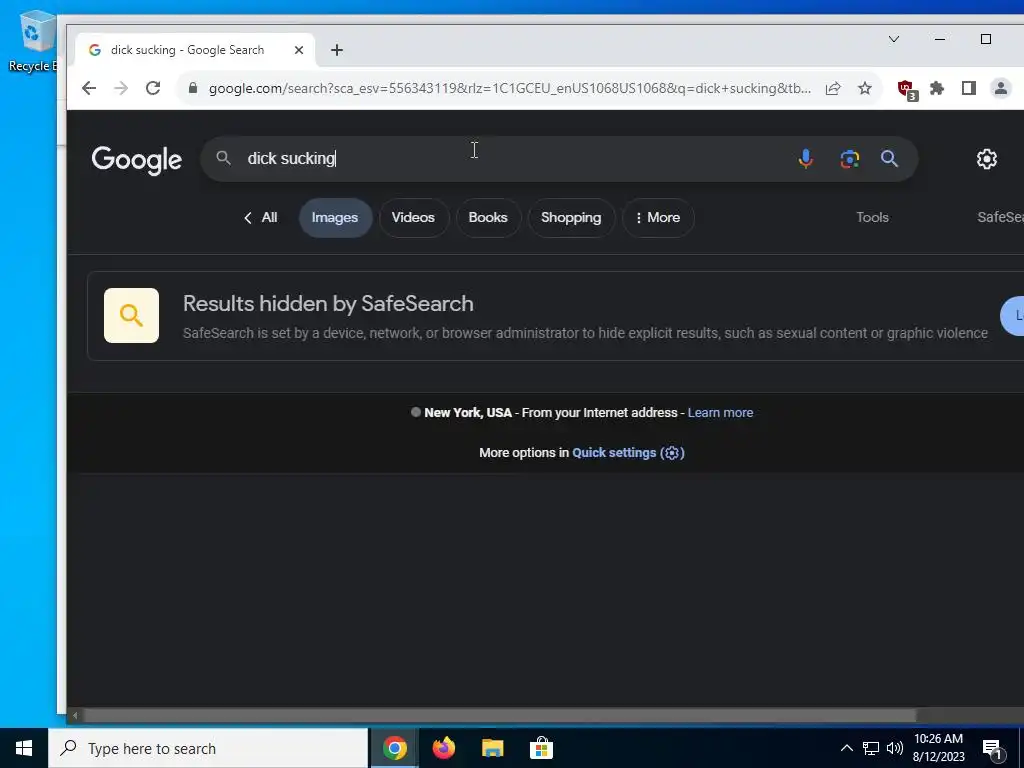Click the horizontal scrollbar's left arrow
Viewport: 1024px width, 768px height.
(x=75, y=716)
